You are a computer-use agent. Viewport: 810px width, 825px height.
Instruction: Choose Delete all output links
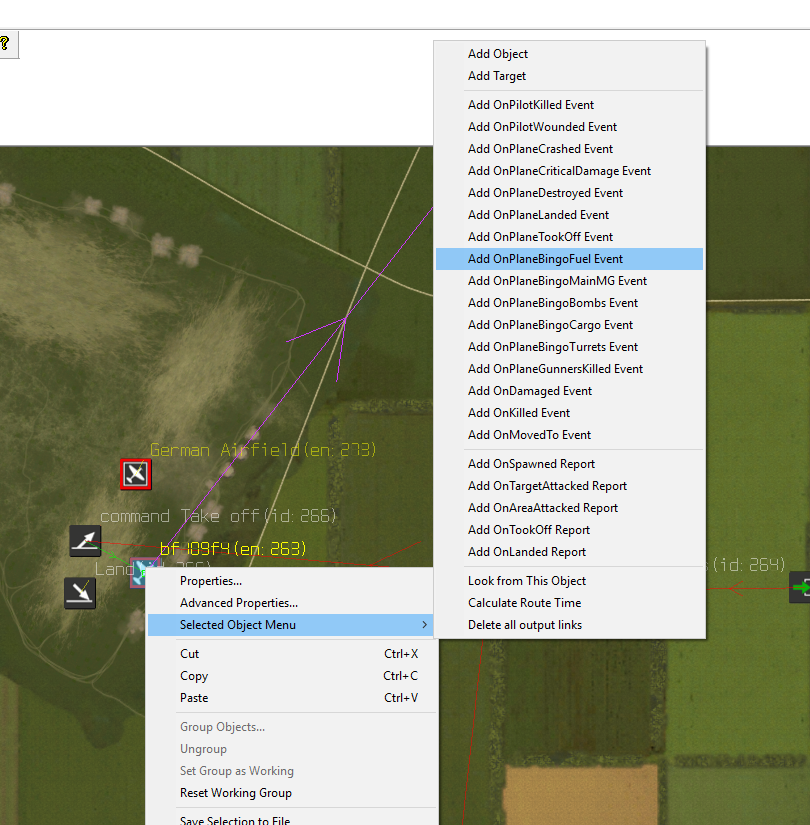[569, 625]
